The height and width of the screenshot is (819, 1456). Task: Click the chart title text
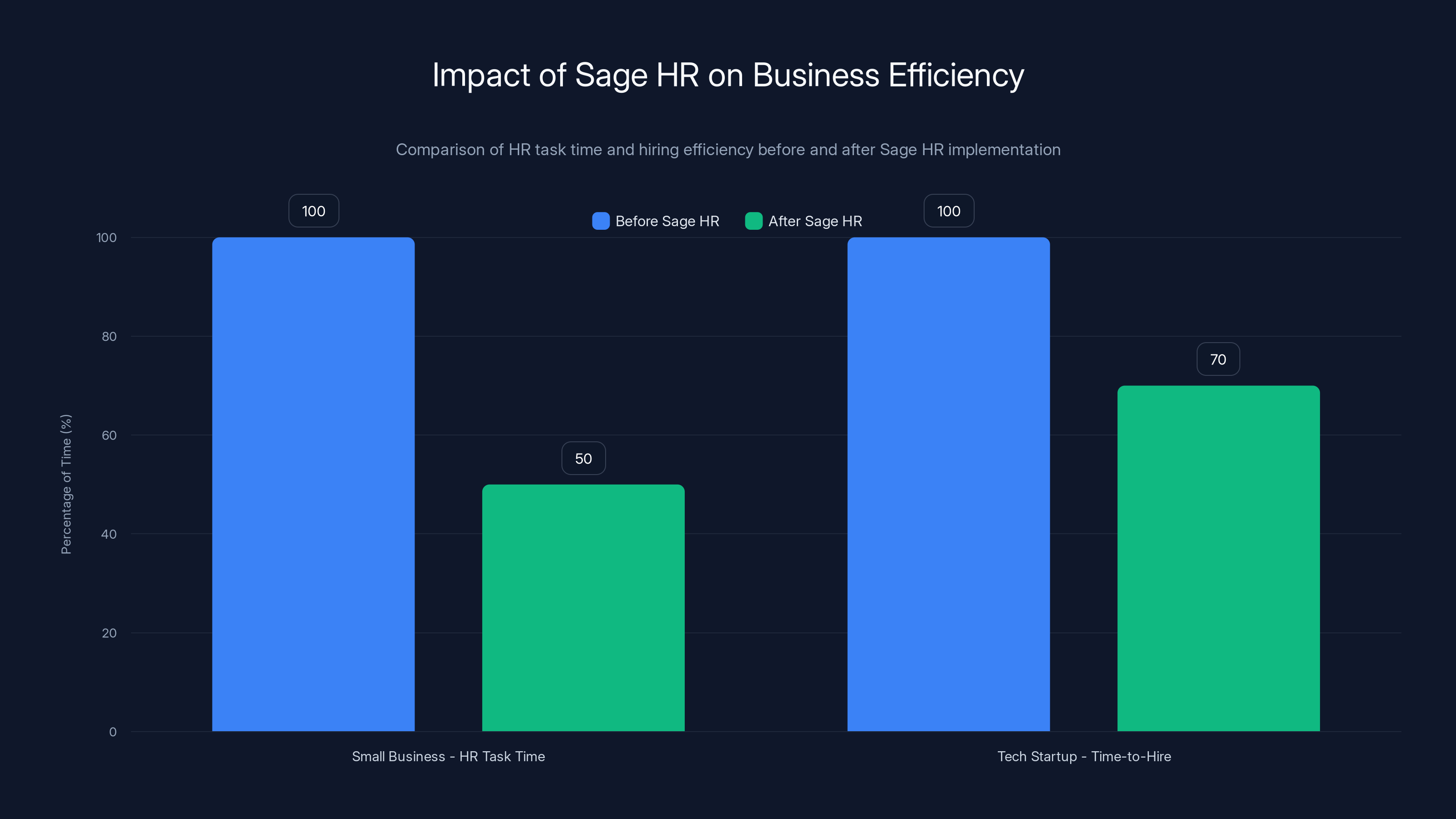point(728,75)
